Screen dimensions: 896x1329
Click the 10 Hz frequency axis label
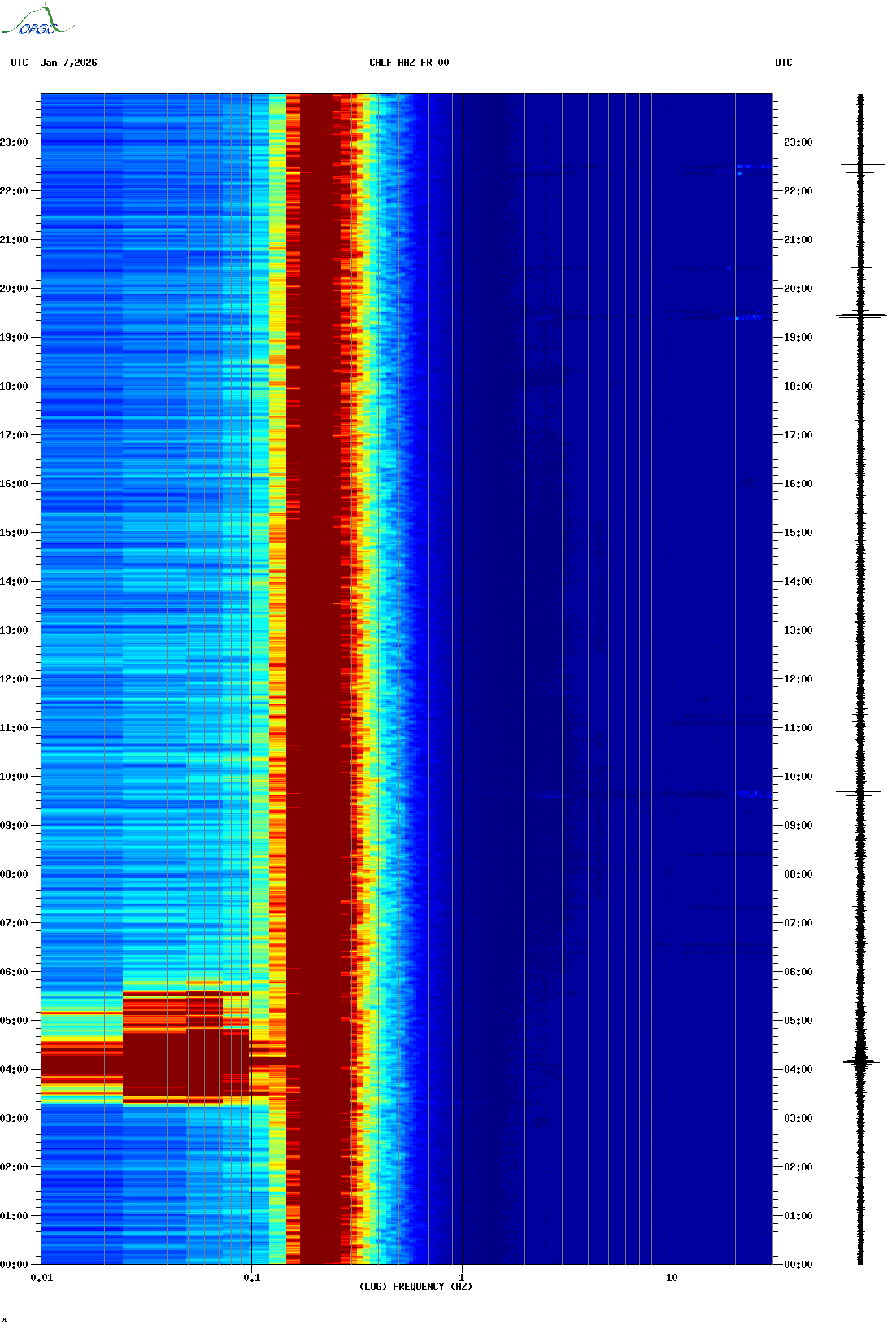pos(672,1278)
